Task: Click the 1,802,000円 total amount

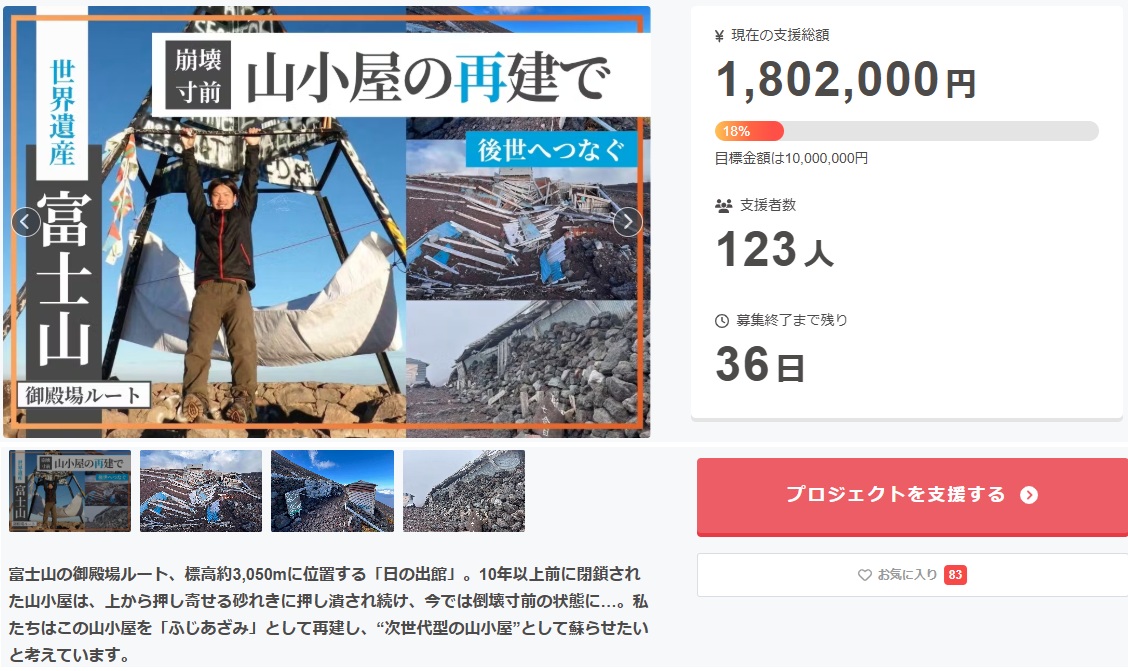Action: coord(846,79)
